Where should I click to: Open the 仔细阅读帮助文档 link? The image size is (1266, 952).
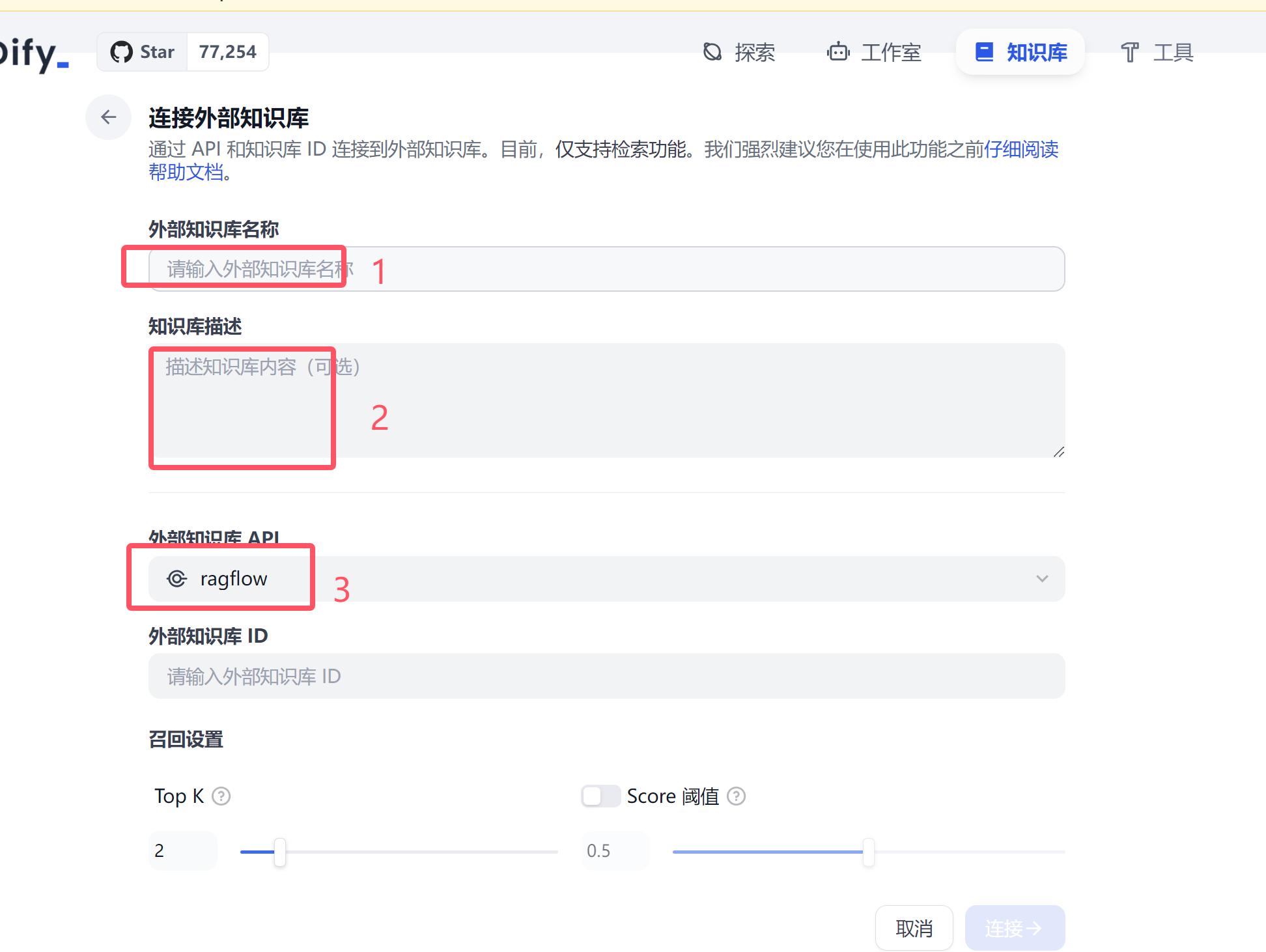(x=1020, y=150)
